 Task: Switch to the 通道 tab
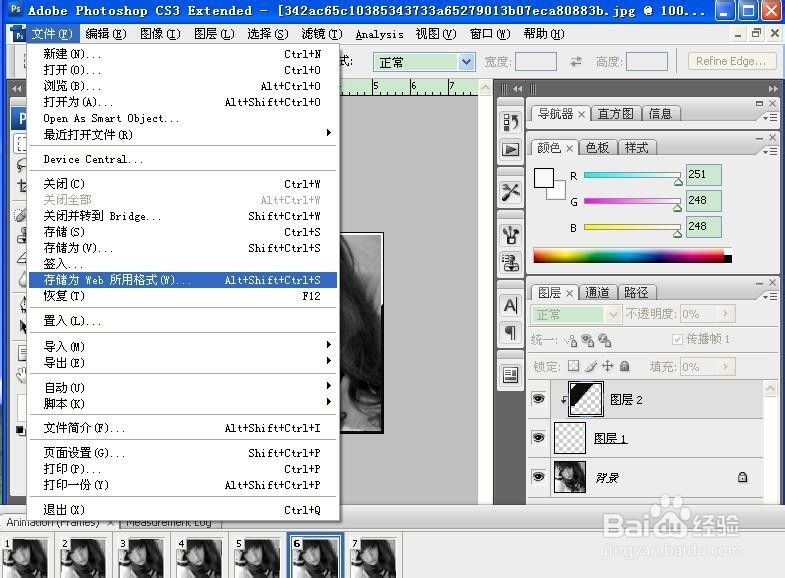click(x=597, y=292)
